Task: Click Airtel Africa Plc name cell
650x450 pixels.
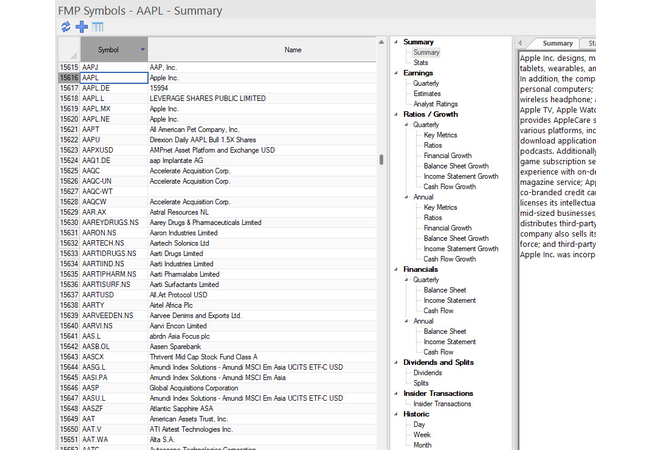Action: (x=262, y=305)
